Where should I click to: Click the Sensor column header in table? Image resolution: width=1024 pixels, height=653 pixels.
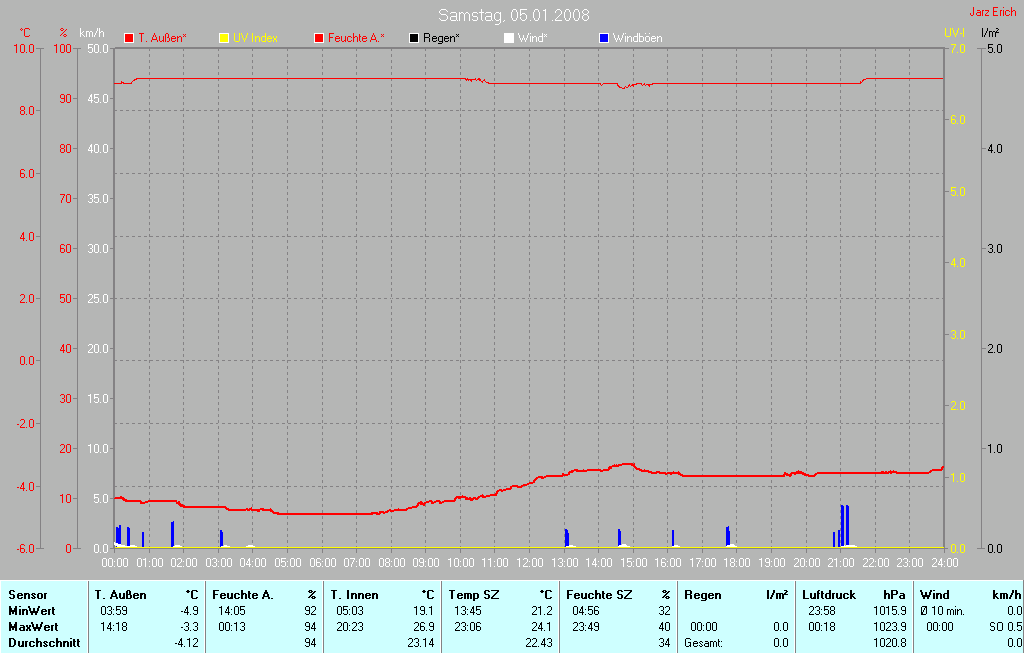tap(27, 595)
